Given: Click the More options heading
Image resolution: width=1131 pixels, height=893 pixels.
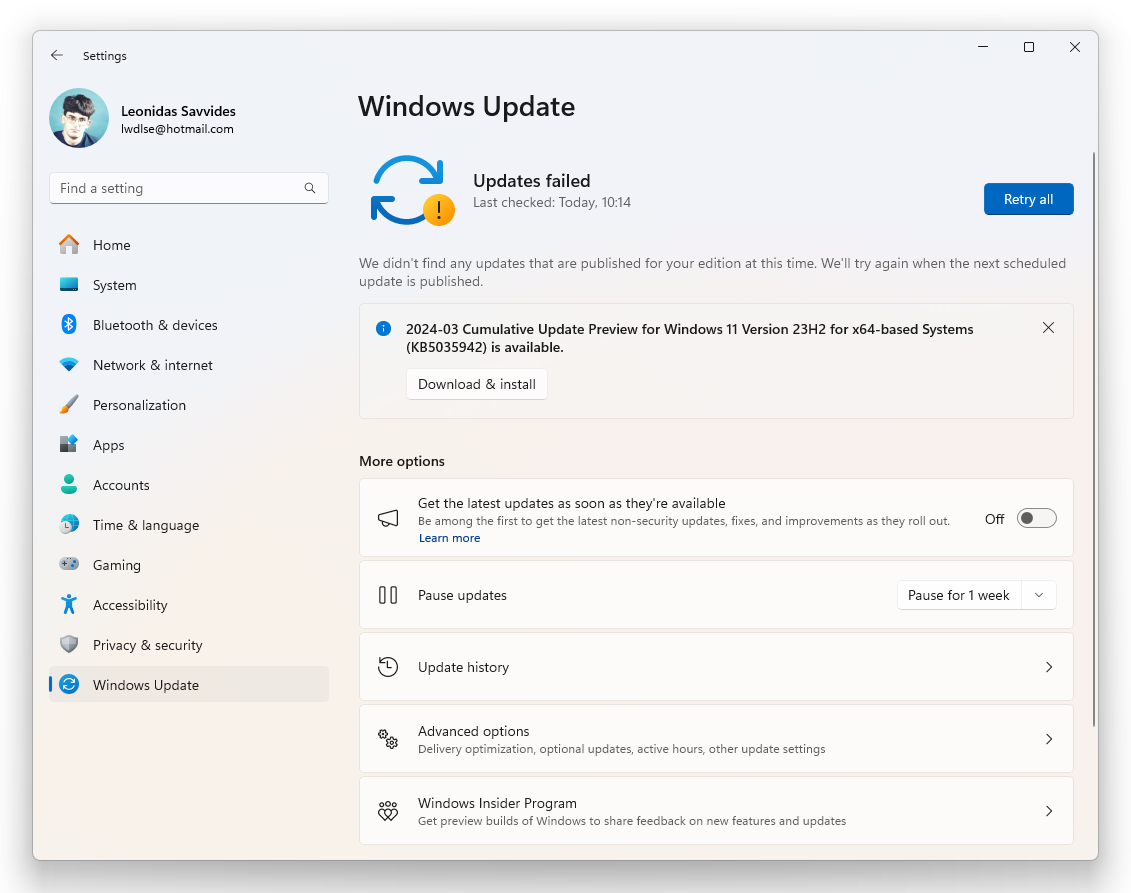Looking at the screenshot, I should [x=402, y=461].
